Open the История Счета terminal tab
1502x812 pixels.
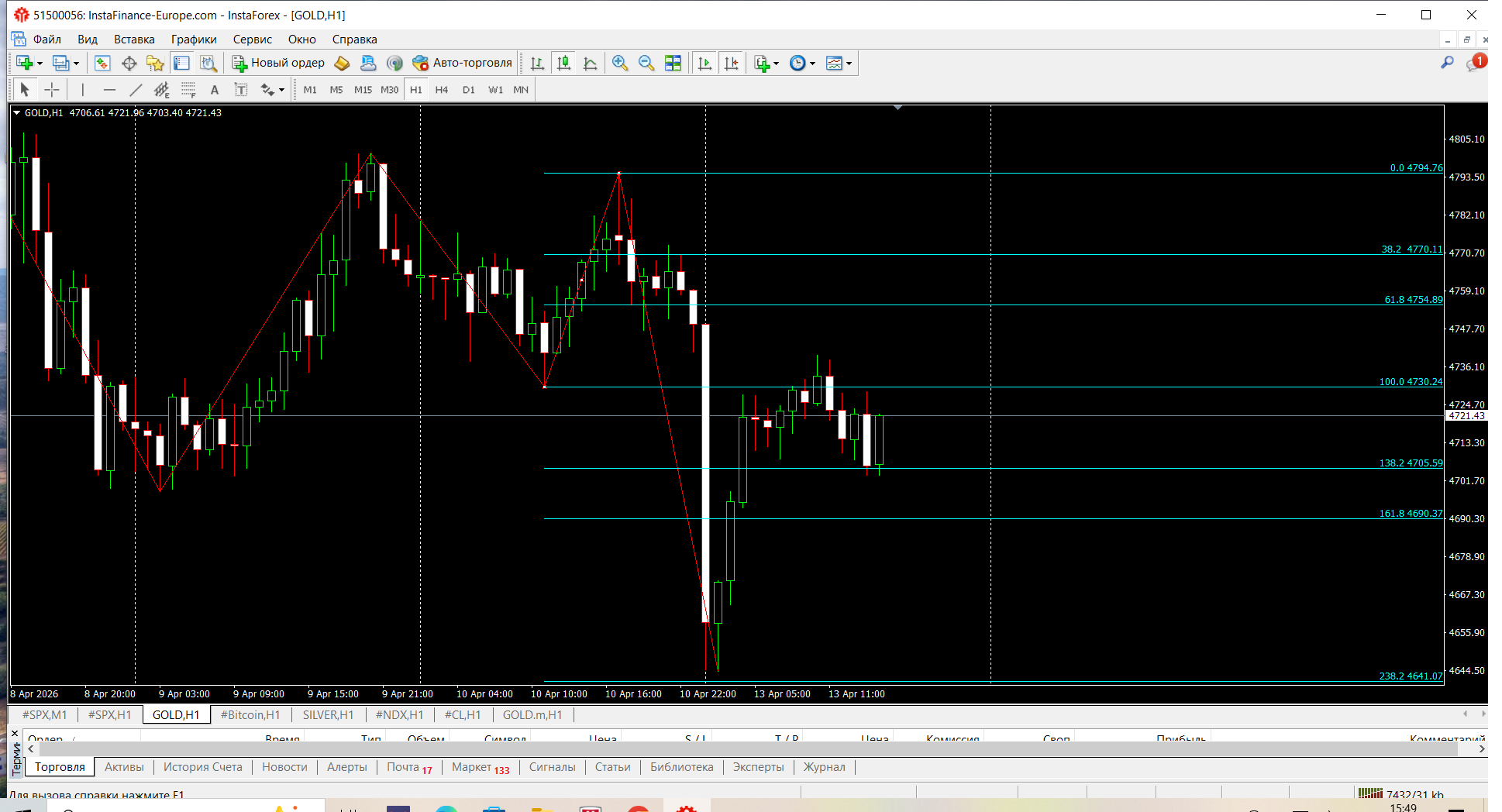(202, 767)
